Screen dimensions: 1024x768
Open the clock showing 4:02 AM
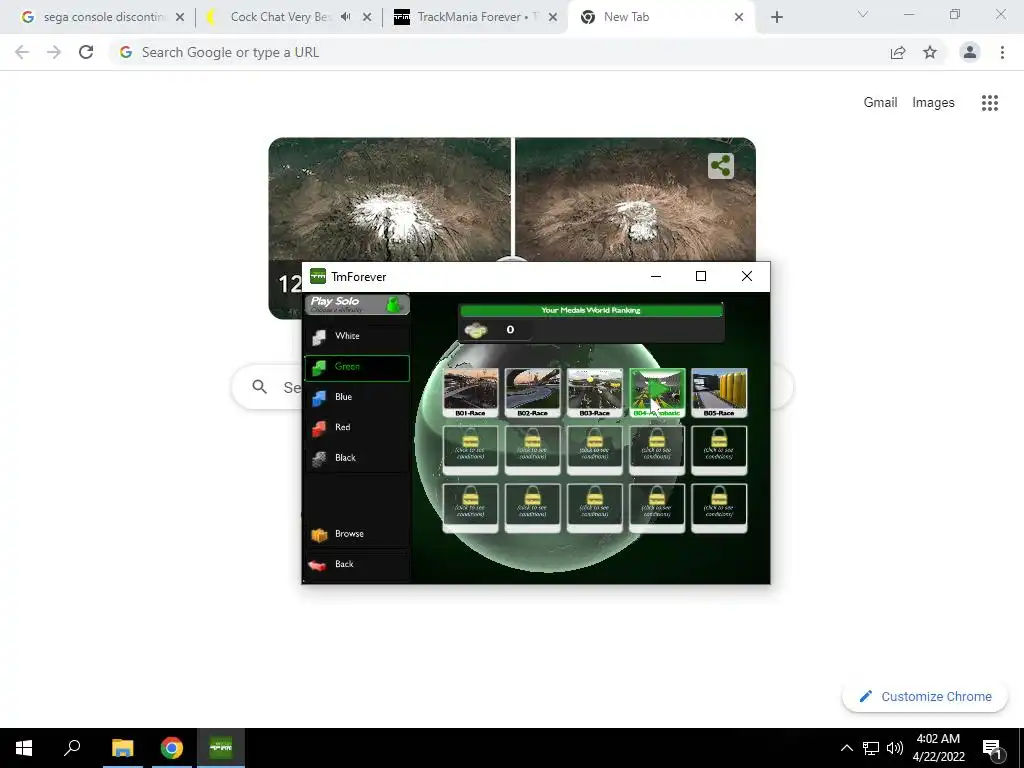(938, 748)
